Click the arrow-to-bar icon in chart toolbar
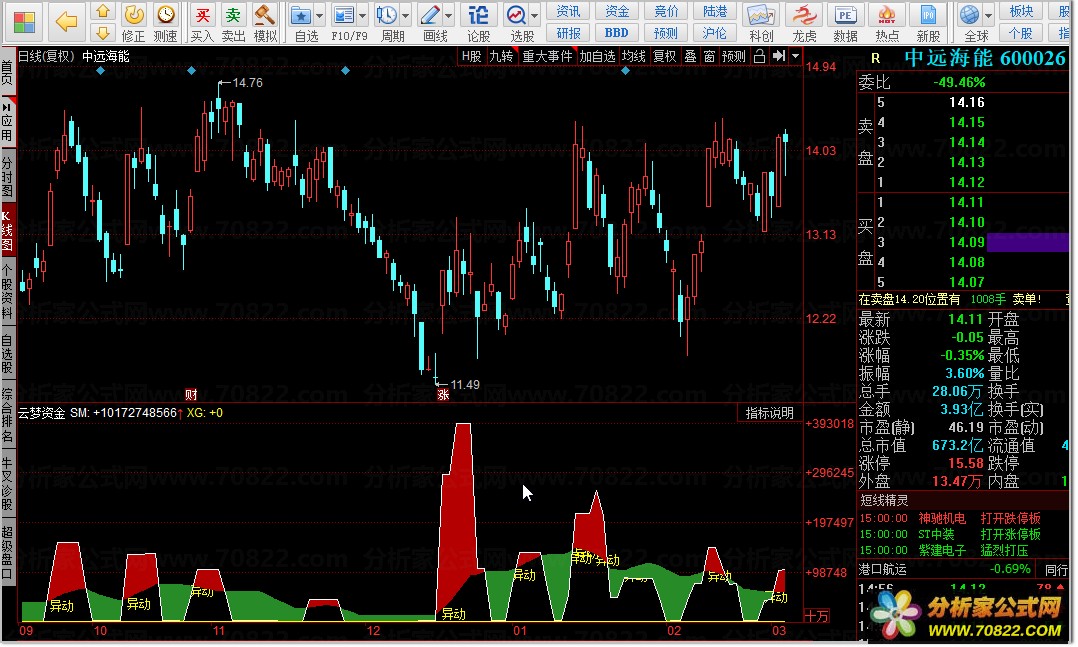Viewport: 1078px width, 647px height. (778, 56)
